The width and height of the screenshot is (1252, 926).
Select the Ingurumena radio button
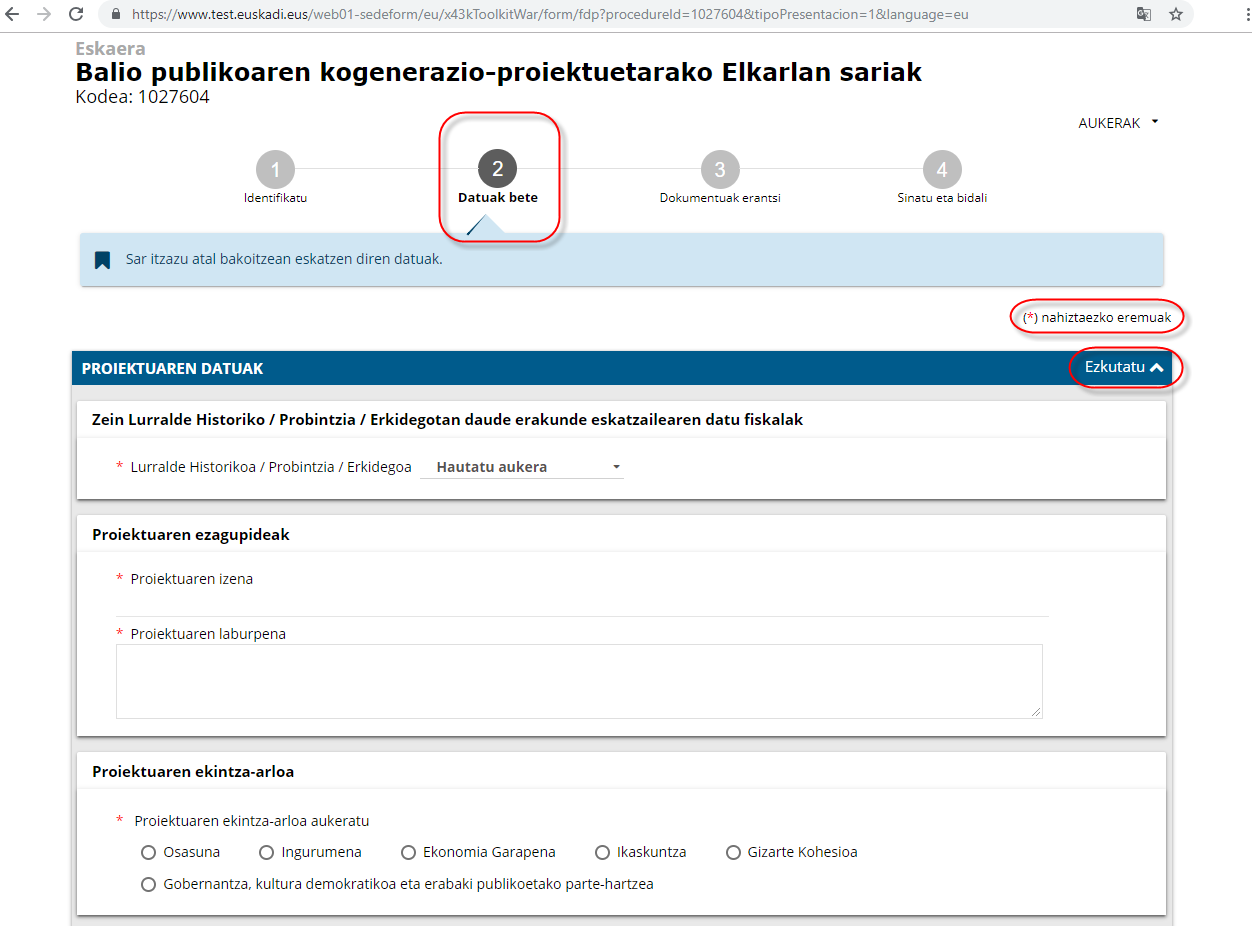click(x=266, y=853)
